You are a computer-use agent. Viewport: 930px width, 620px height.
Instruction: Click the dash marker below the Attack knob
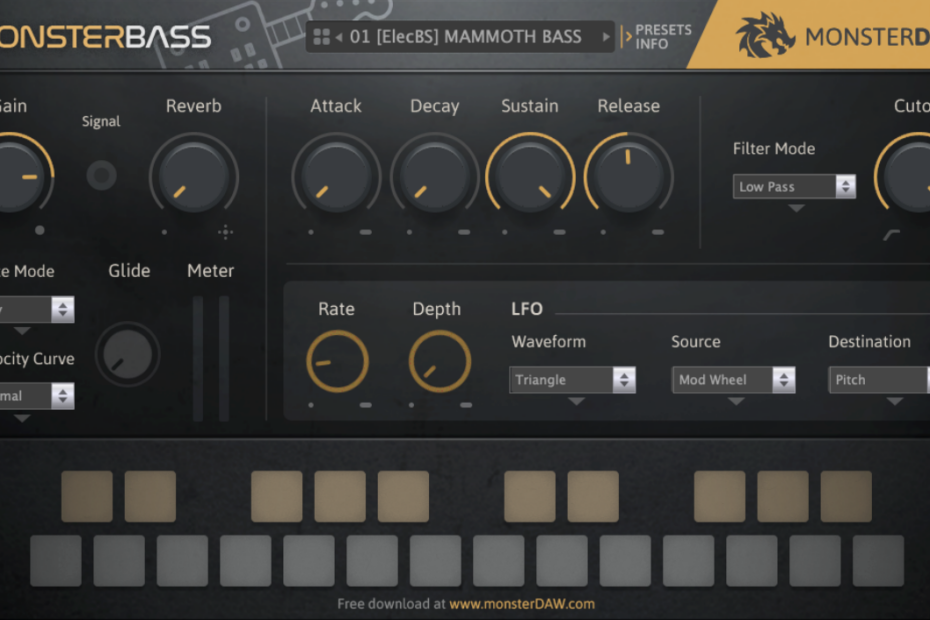[365, 232]
